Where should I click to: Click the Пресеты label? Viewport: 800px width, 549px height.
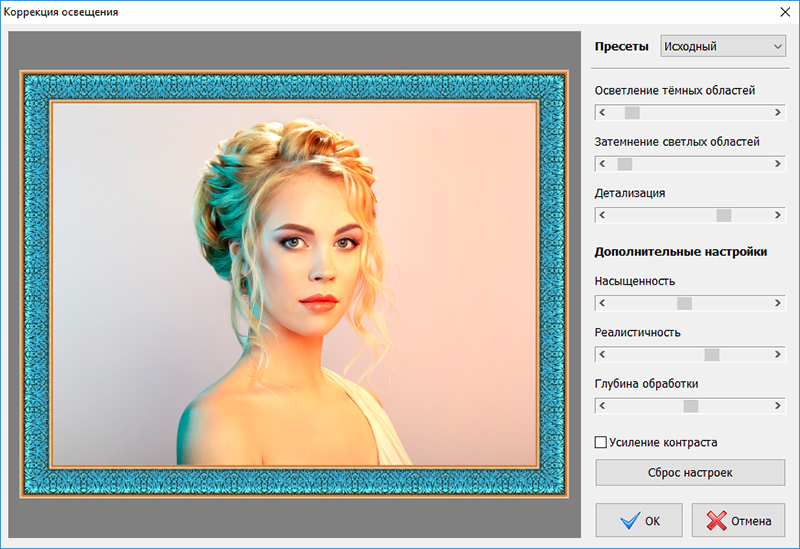coord(621,46)
